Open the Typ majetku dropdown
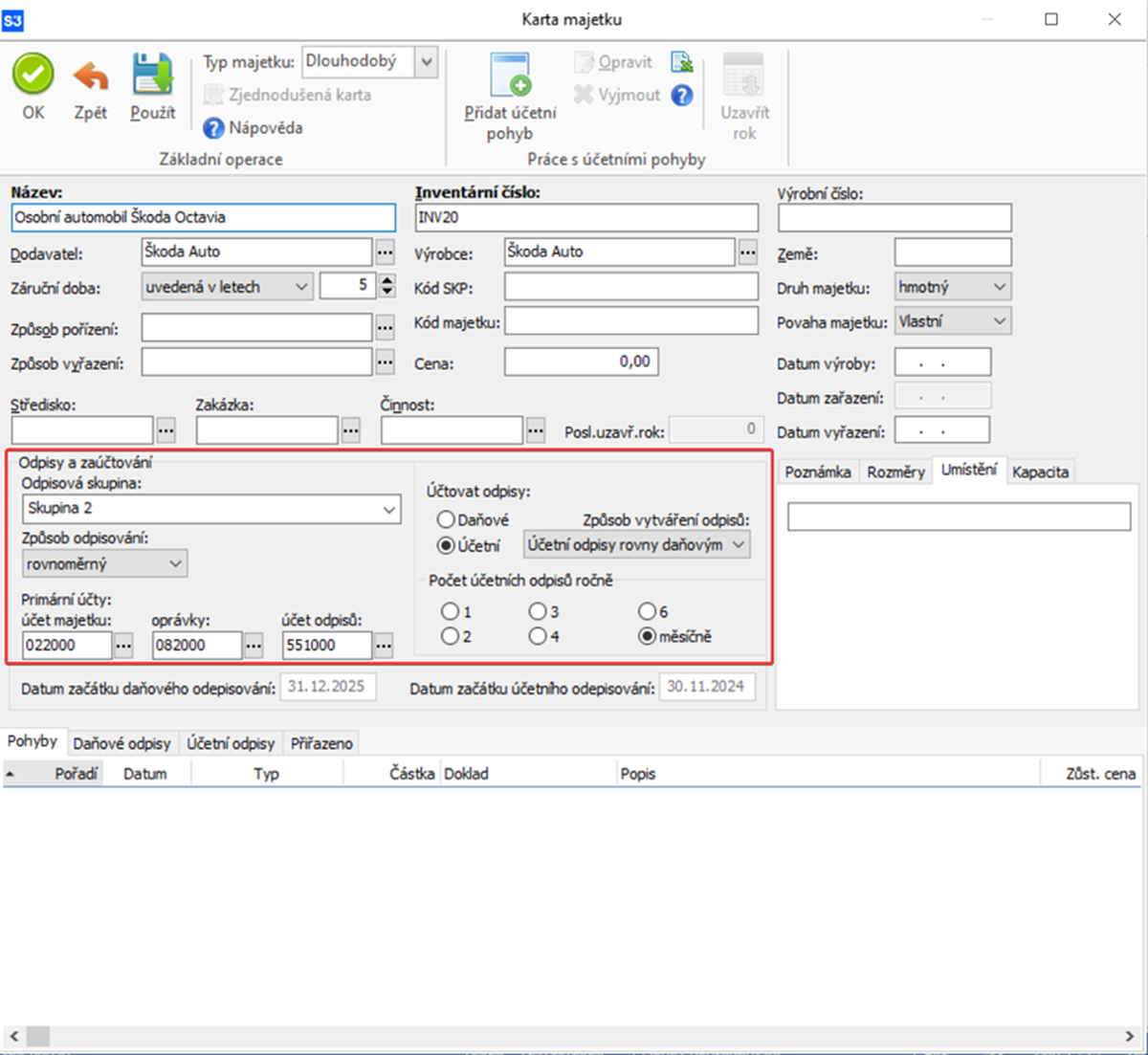 (x=427, y=62)
